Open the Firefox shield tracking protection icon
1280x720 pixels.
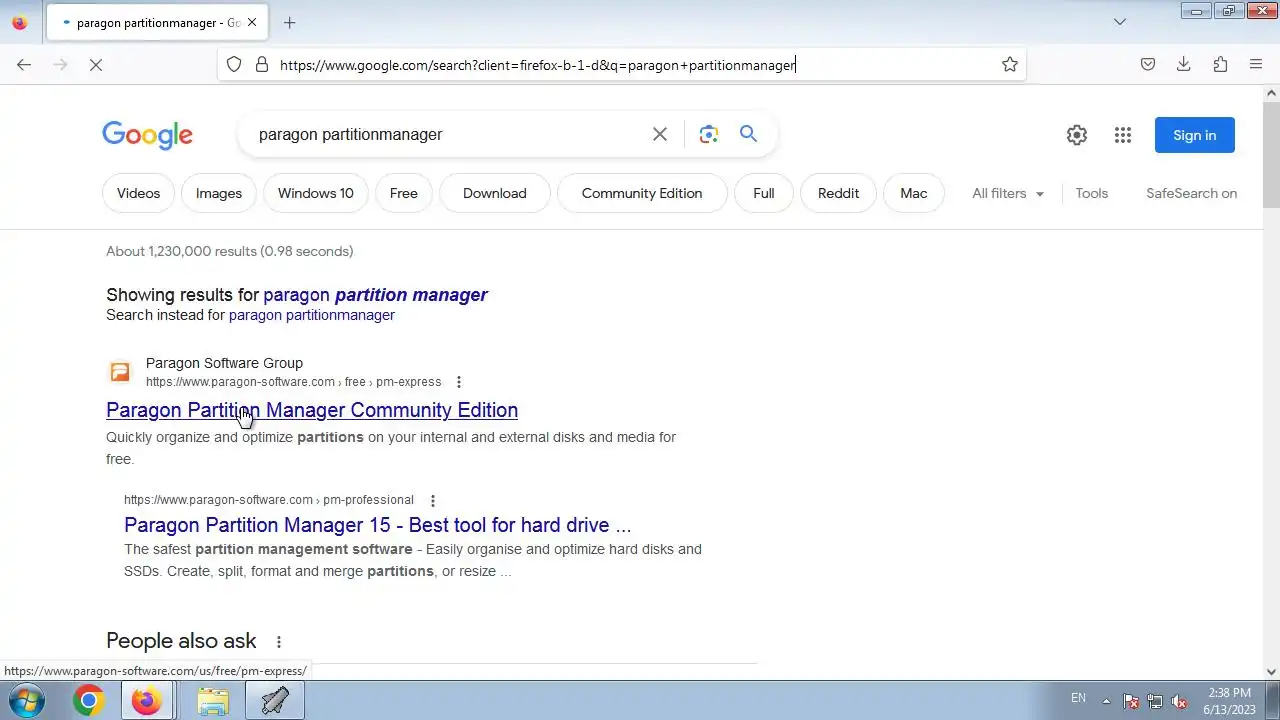pyautogui.click(x=234, y=64)
